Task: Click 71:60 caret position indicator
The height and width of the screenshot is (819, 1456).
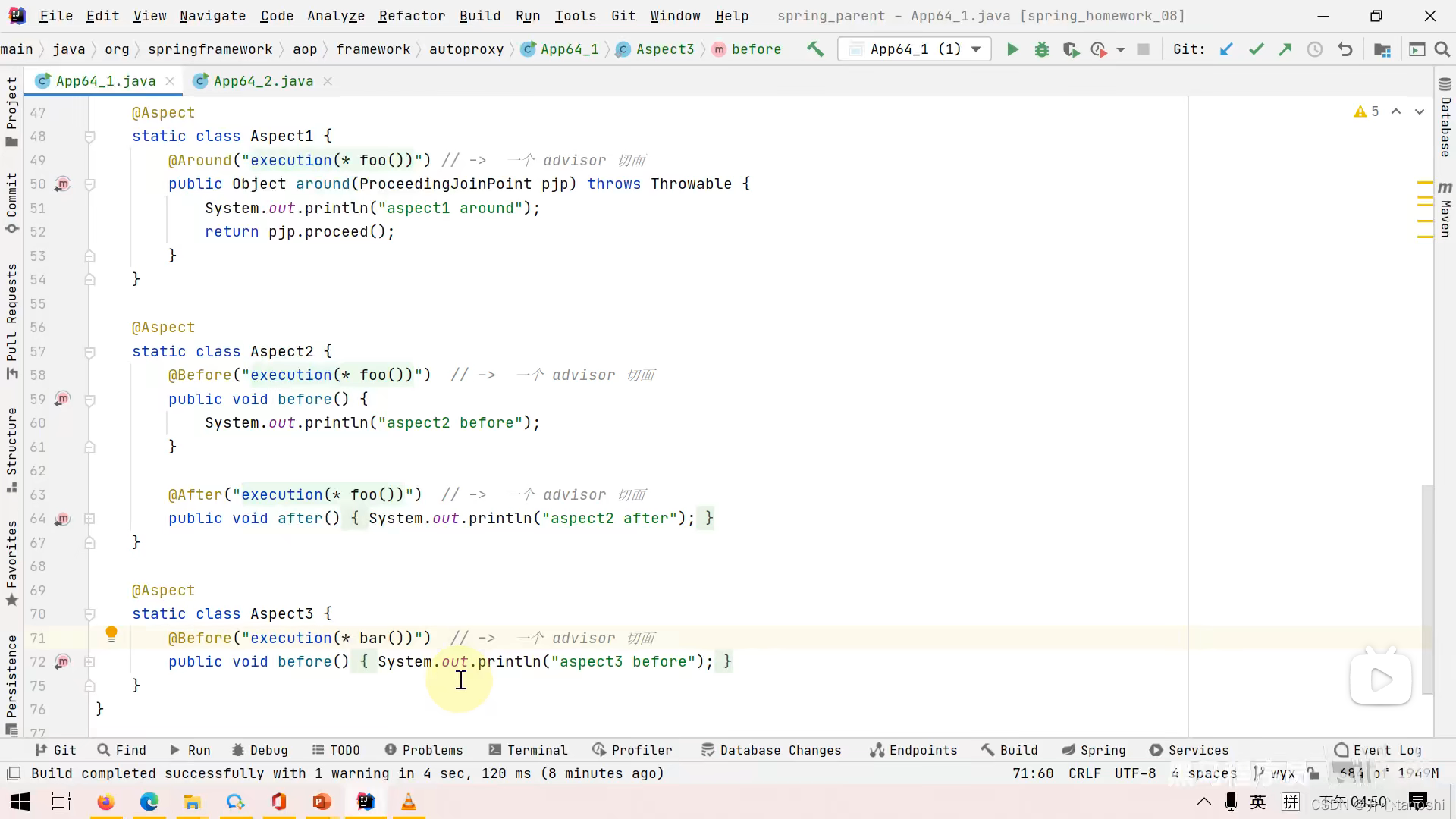Action: [1033, 773]
